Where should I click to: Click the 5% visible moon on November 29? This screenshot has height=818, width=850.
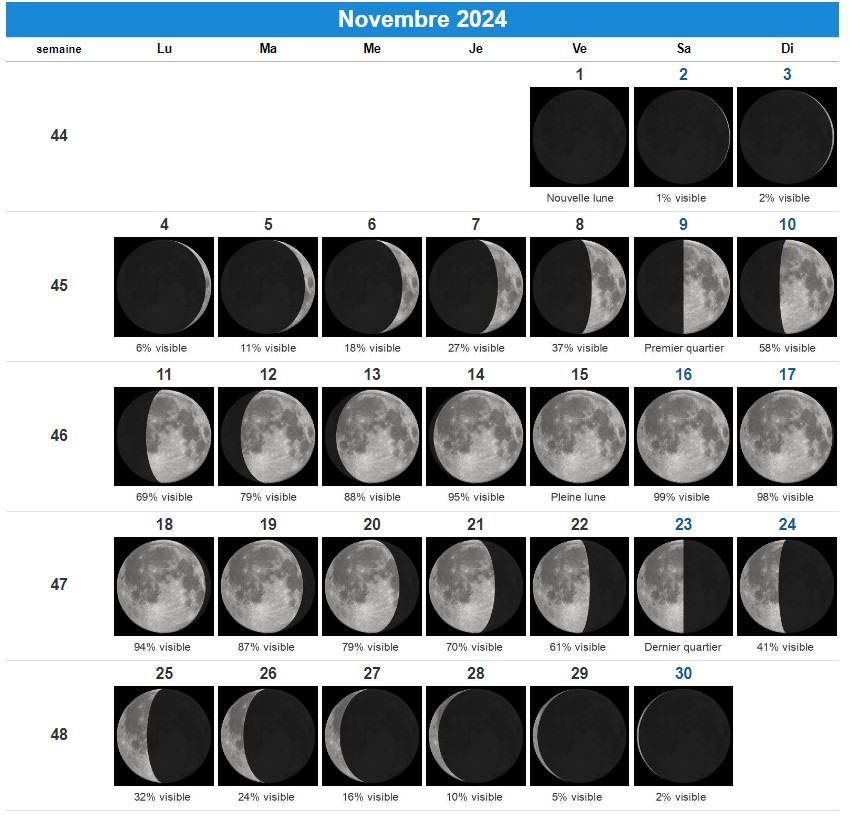pos(579,736)
